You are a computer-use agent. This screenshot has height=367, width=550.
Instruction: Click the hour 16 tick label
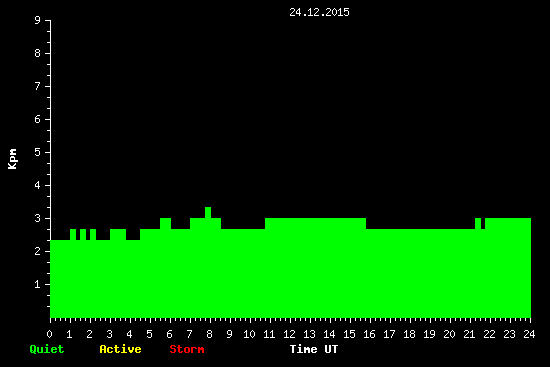pos(369,334)
